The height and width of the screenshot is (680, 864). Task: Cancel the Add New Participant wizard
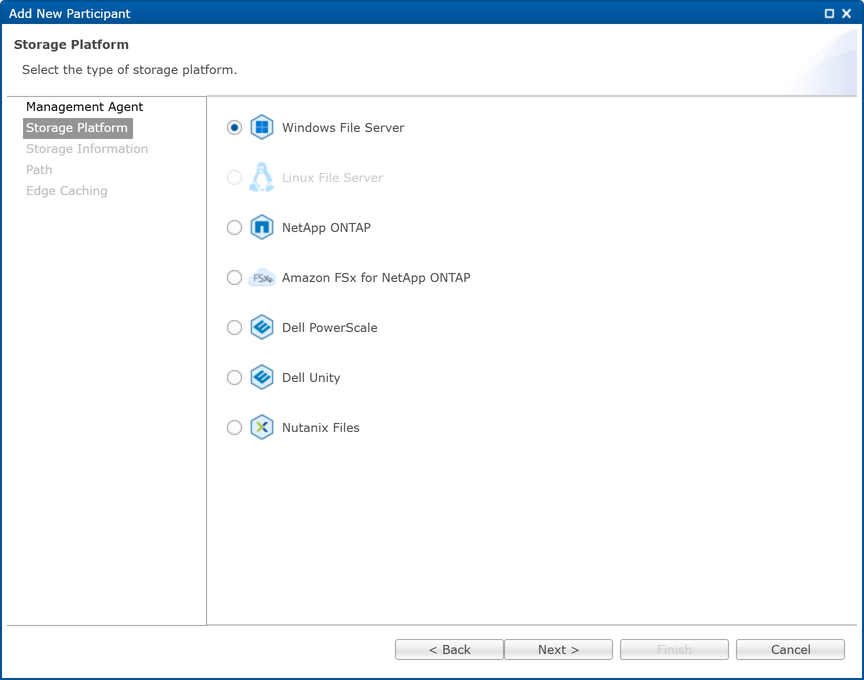[x=790, y=650]
